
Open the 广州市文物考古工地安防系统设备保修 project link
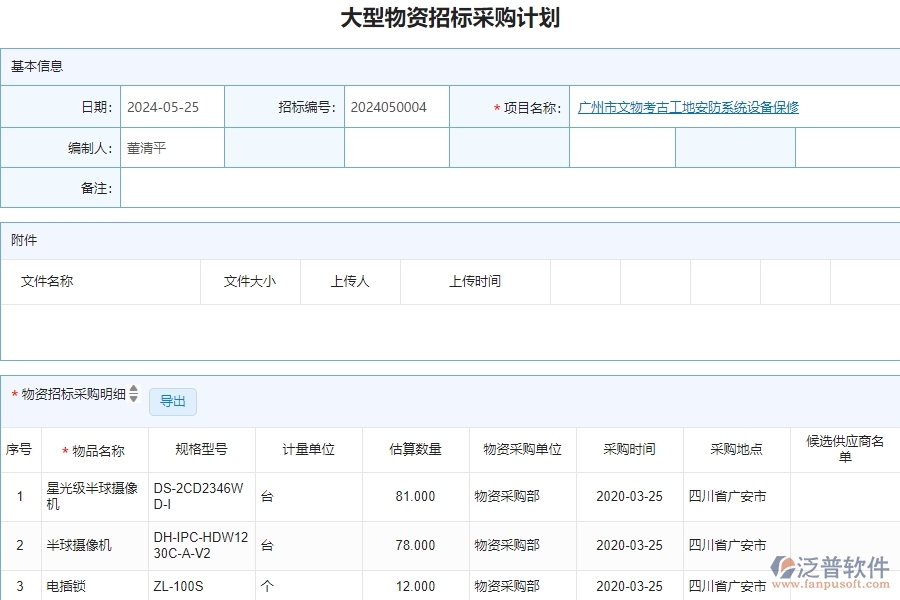tap(687, 108)
